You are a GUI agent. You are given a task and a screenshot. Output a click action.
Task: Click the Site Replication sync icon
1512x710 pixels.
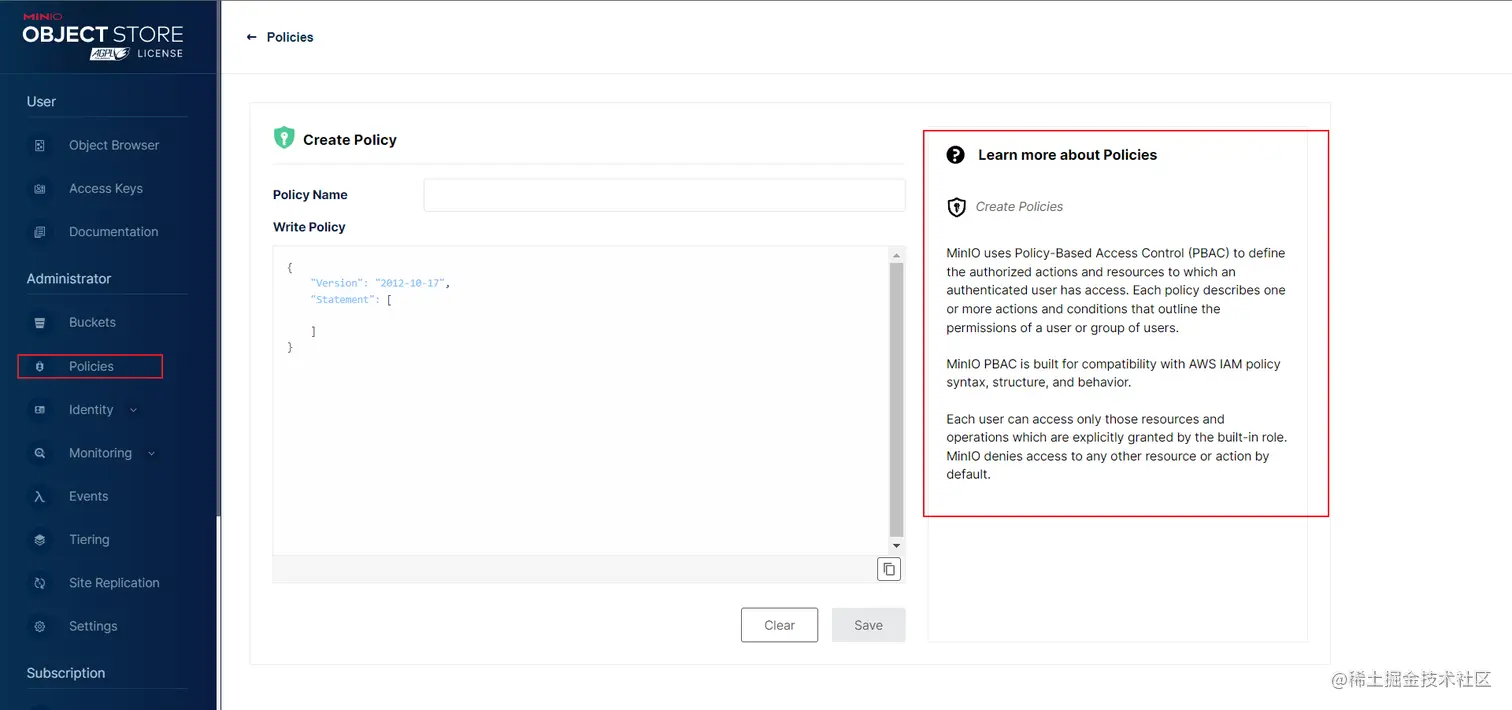(x=40, y=583)
